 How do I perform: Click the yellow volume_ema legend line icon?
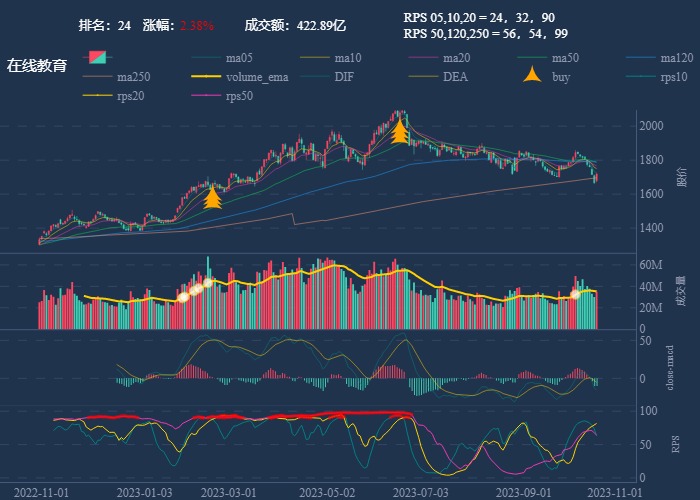click(205, 77)
